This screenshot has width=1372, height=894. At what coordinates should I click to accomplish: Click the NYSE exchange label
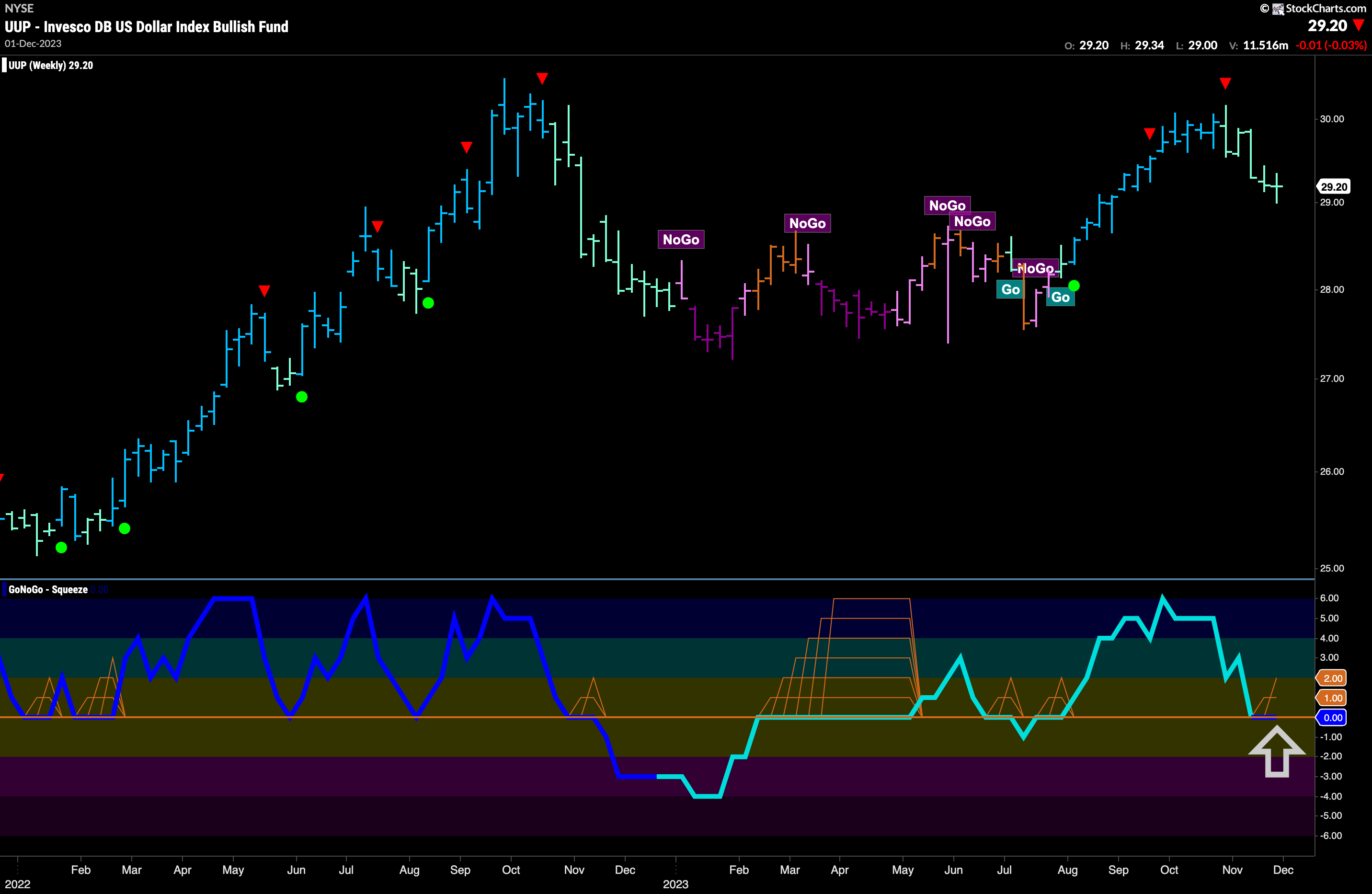point(19,8)
